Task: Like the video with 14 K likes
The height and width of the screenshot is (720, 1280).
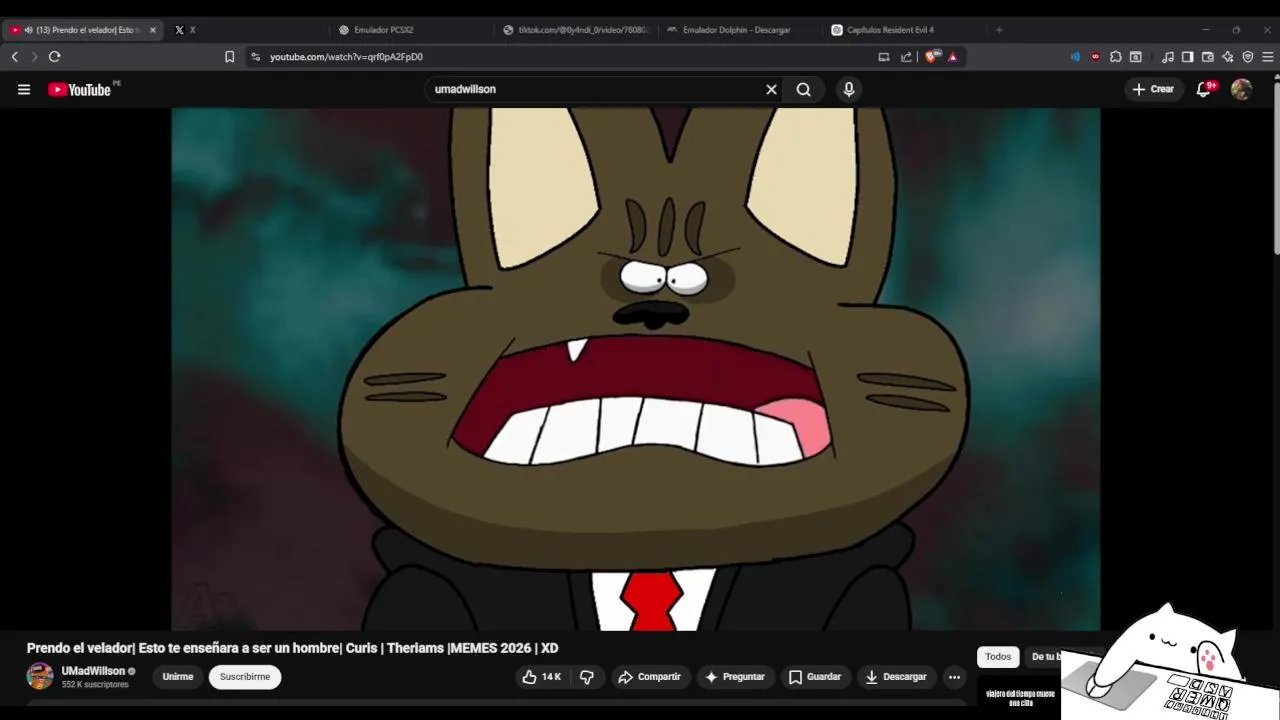Action: (541, 677)
